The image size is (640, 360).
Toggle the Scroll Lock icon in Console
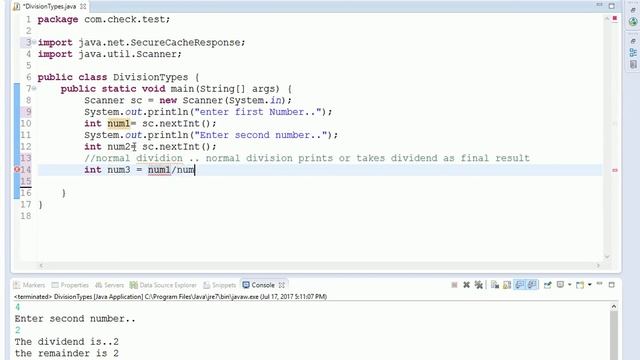507,285
